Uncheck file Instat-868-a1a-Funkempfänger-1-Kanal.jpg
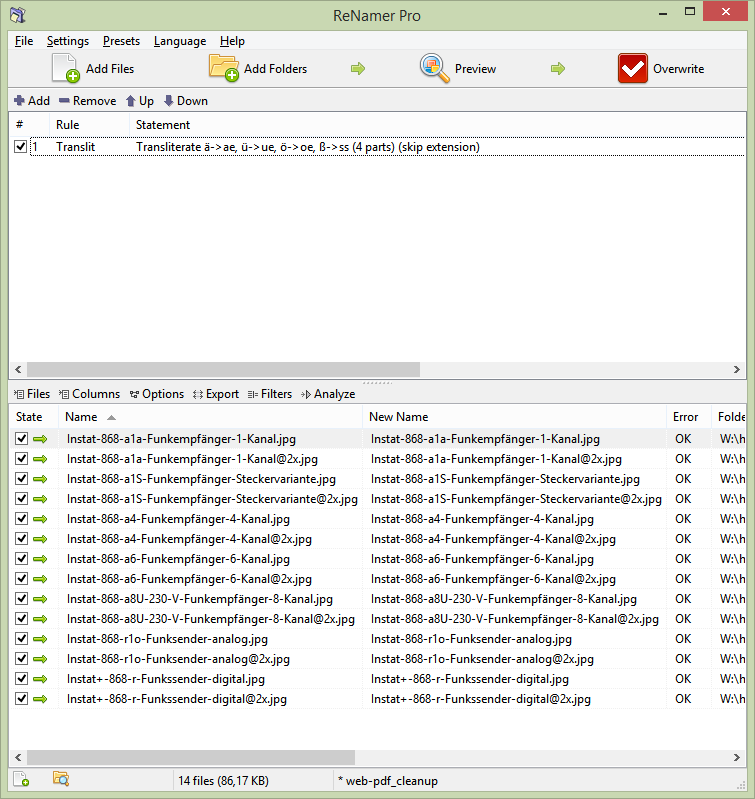This screenshot has height=799, width=755. coord(21,439)
